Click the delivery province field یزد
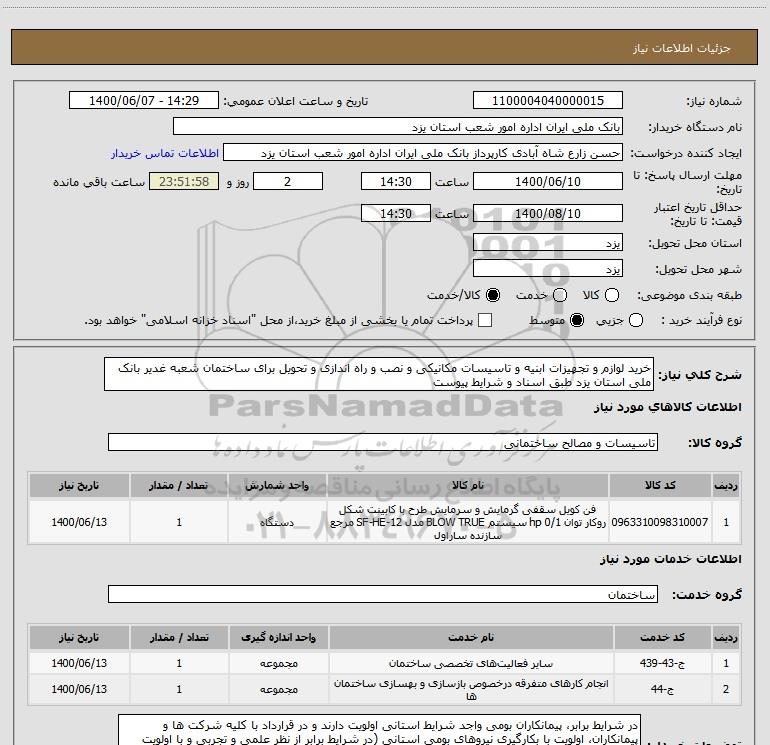Viewport: 770px width, 745px height. [548, 243]
